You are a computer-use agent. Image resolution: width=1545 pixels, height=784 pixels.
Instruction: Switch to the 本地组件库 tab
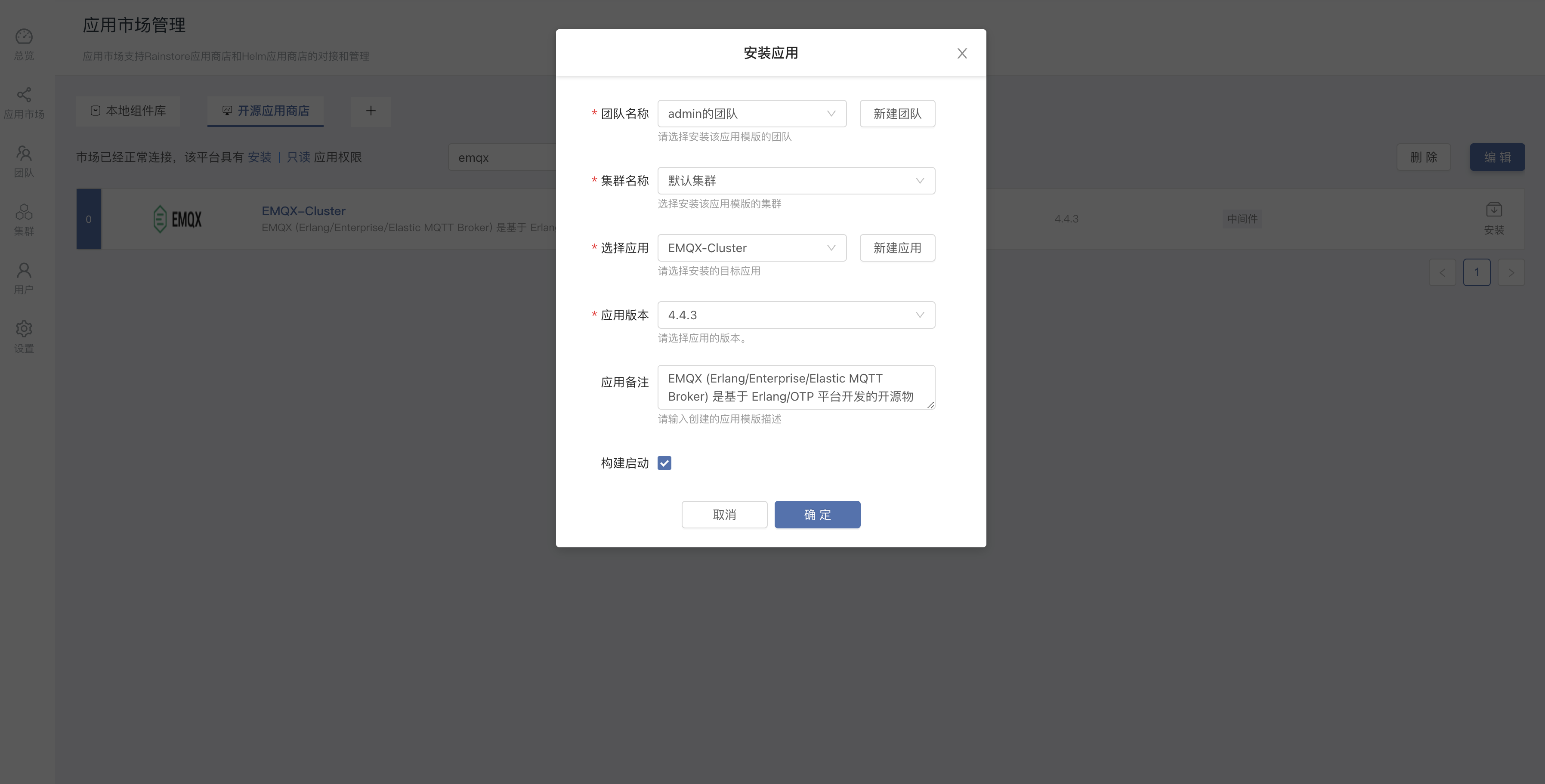128,111
